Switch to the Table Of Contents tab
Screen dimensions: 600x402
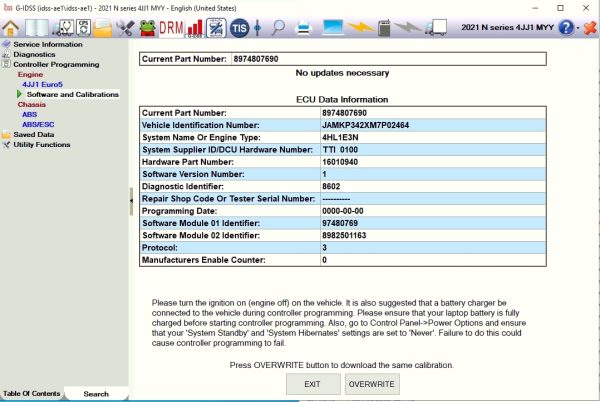[x=32, y=393]
